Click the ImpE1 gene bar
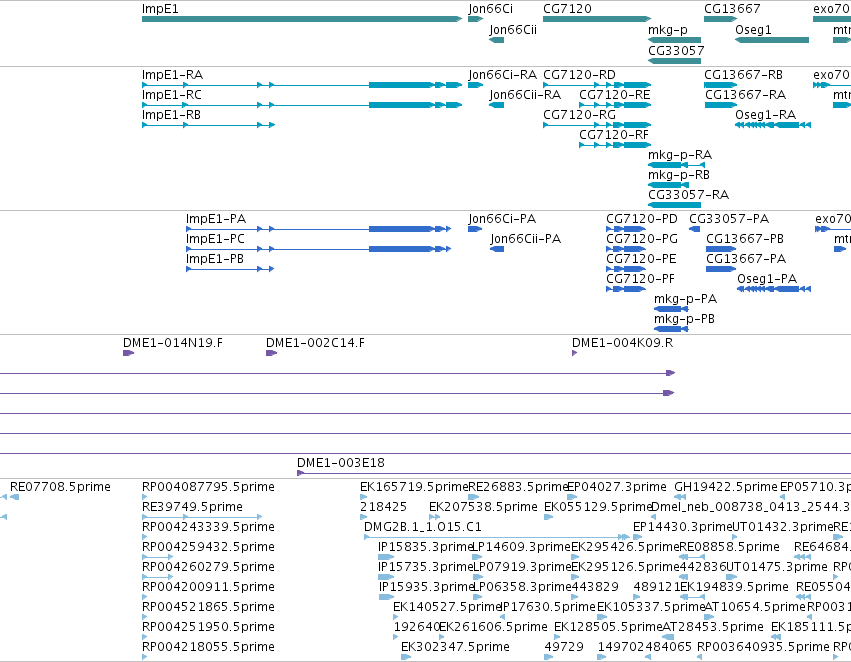The image size is (851, 662). [302, 19]
